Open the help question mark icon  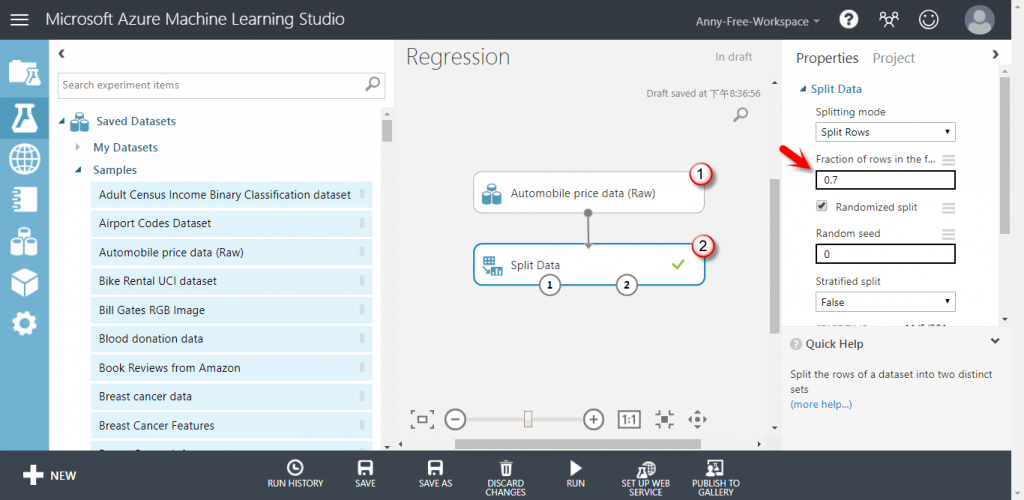(x=848, y=20)
